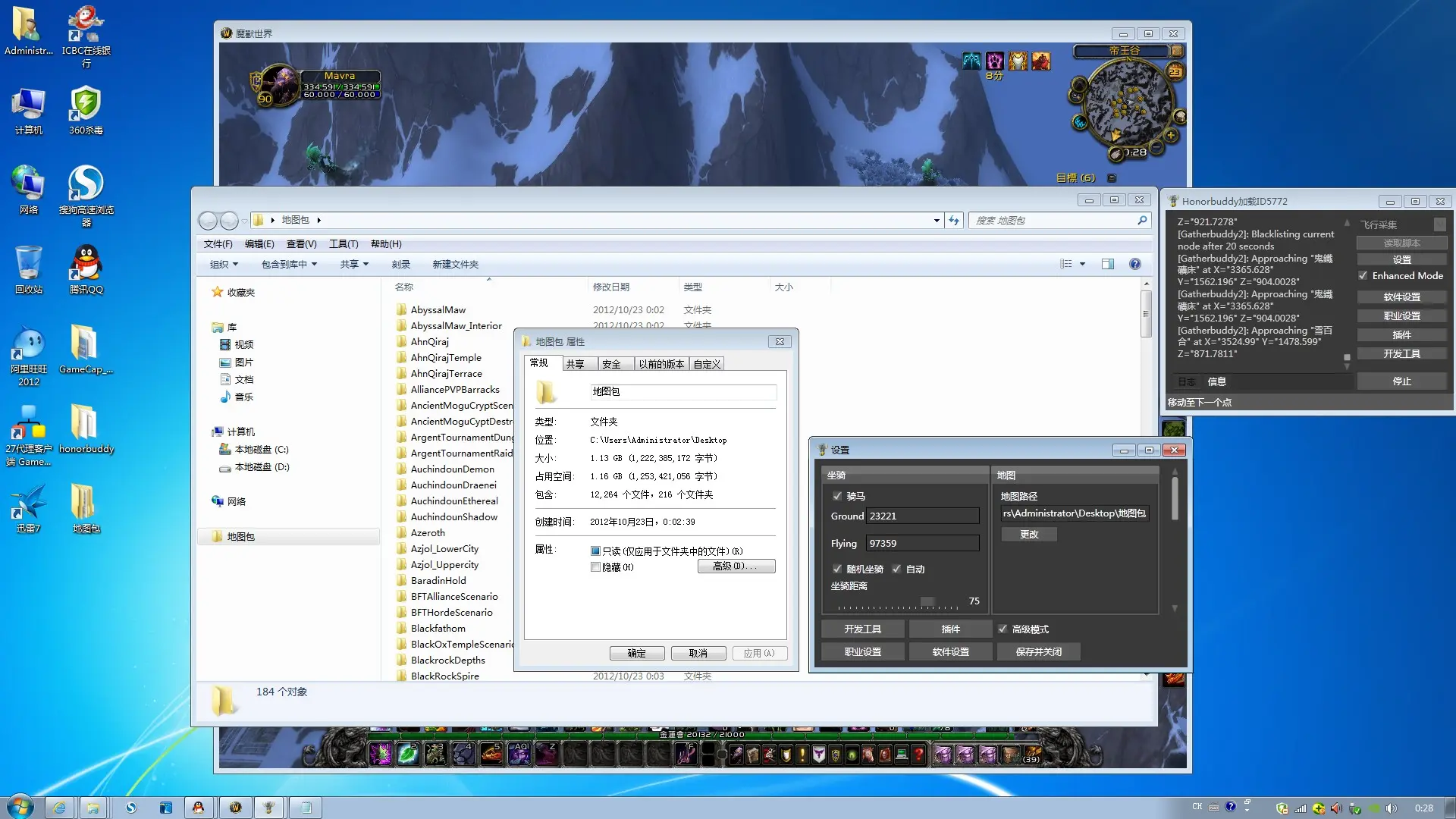Toggle the 随机坐骑 checkbox

[837, 569]
